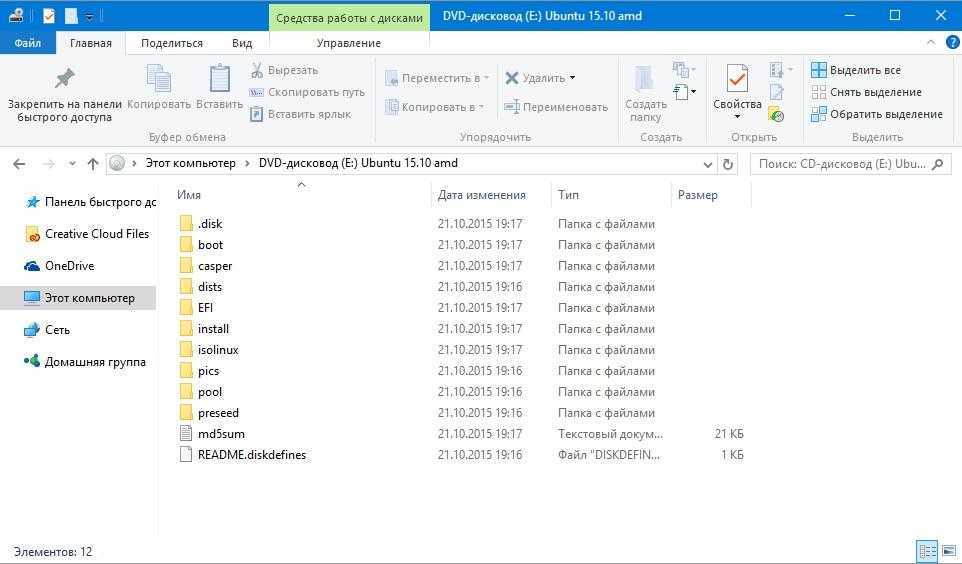Select the casper folder
The image size is (962, 564).
pos(215,266)
